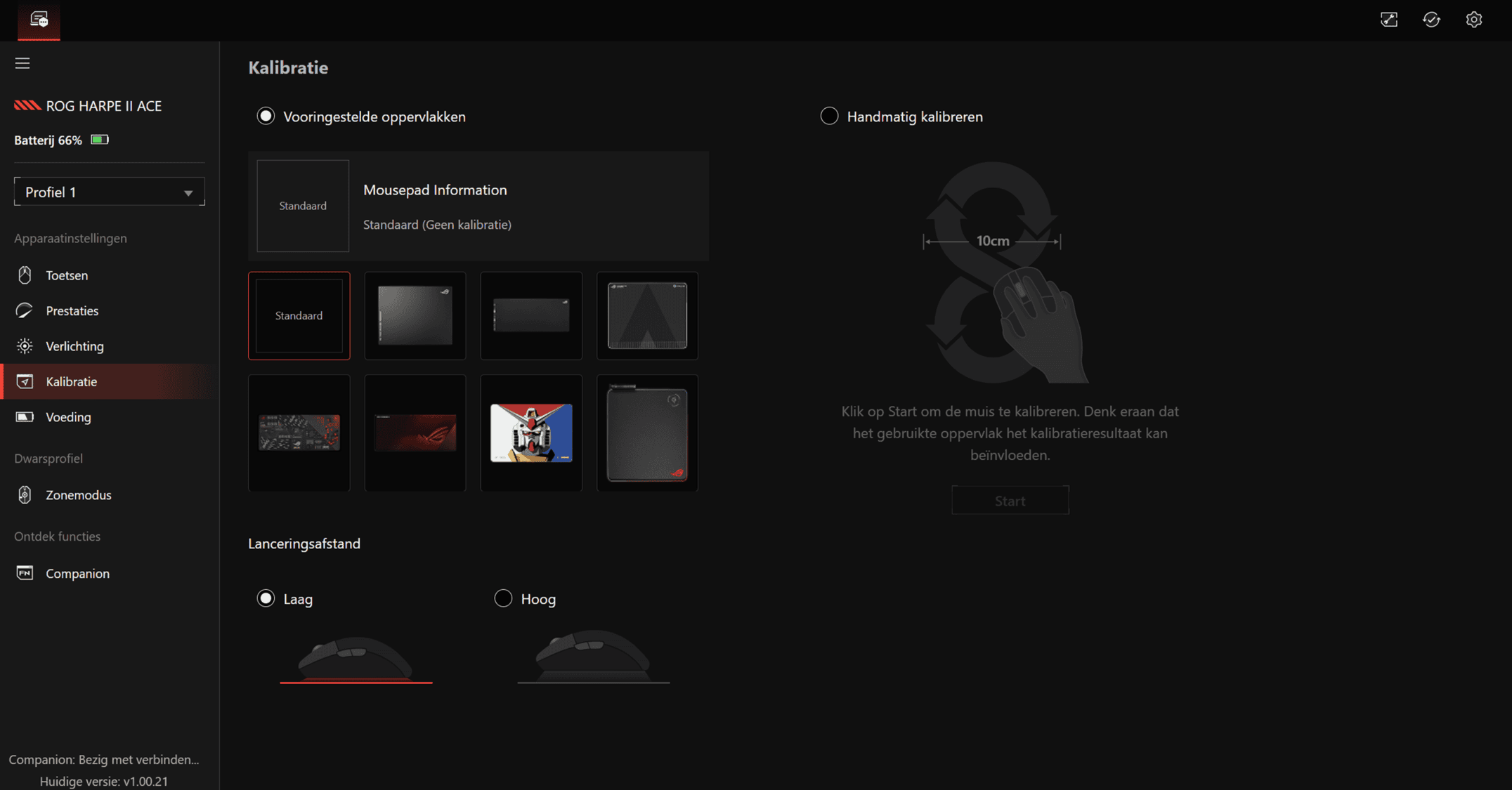Screen dimensions: 1512x790
Task: Open the Verlichting menu item
Action: (110, 346)
